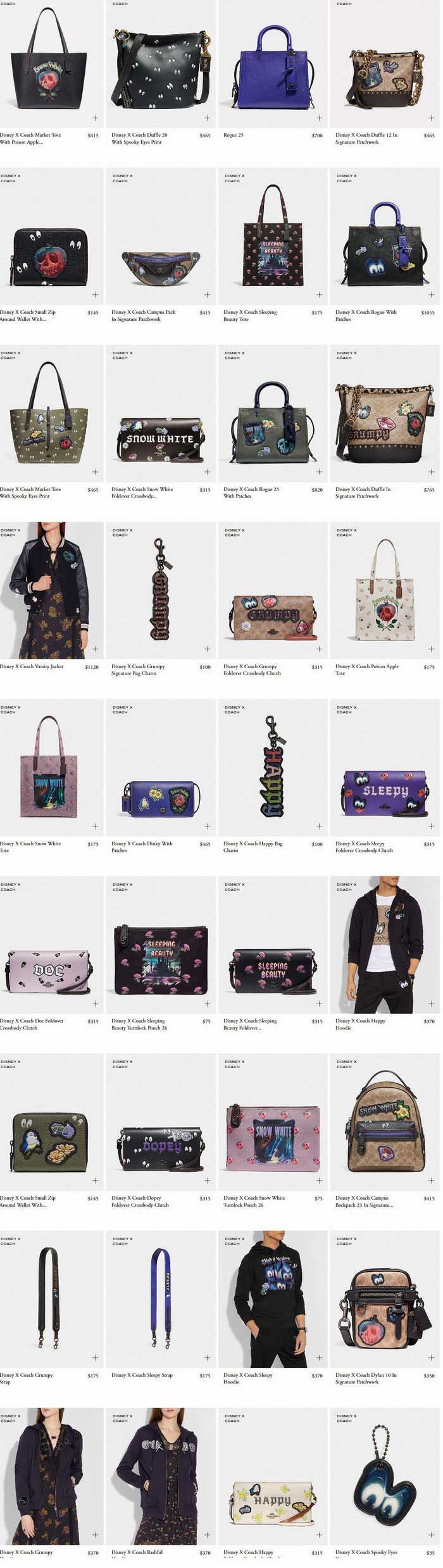
Task: Open Disney X Coach Sleeping Beauty Tote link
Action: (250, 316)
